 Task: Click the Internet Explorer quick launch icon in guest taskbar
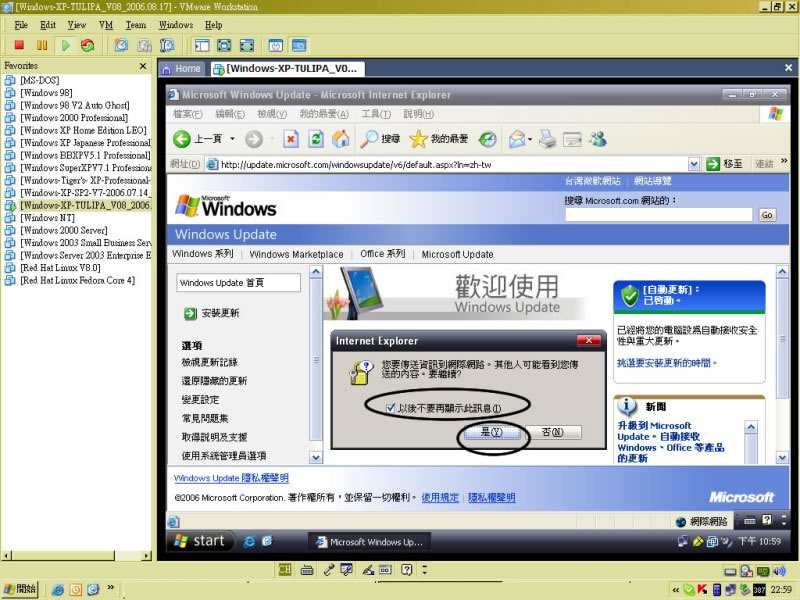click(249, 542)
